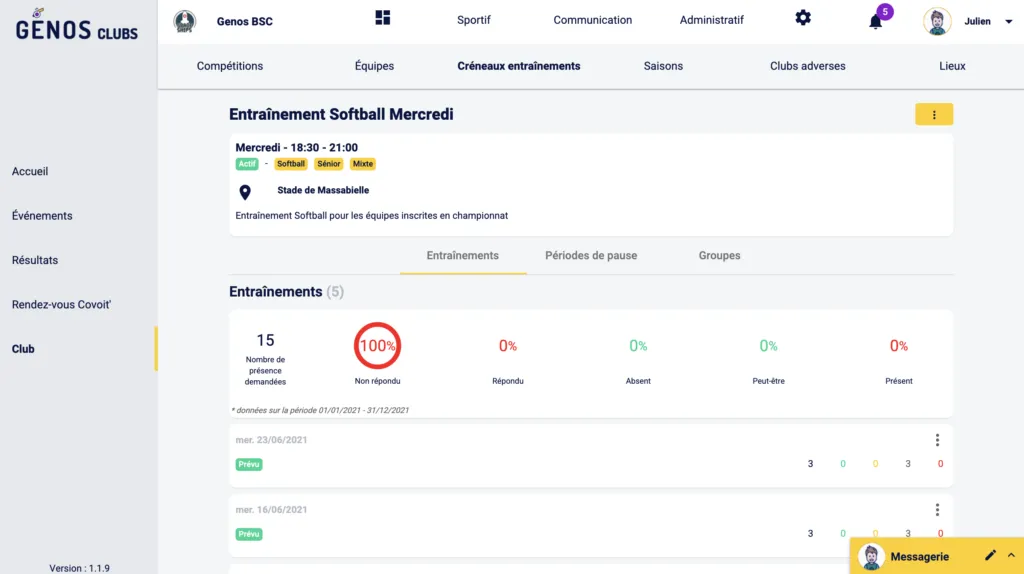Open the yellow training options menu button
The image size is (1024, 574).
934,115
